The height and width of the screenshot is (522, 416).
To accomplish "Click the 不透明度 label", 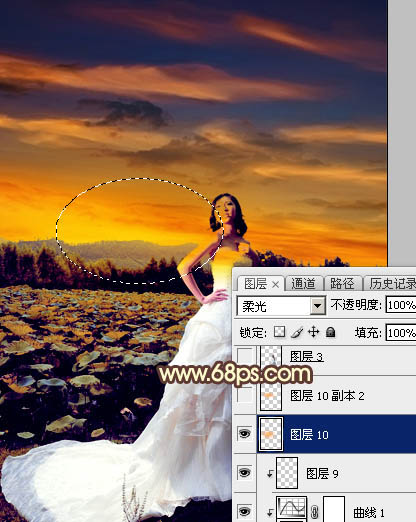I will 356,304.
